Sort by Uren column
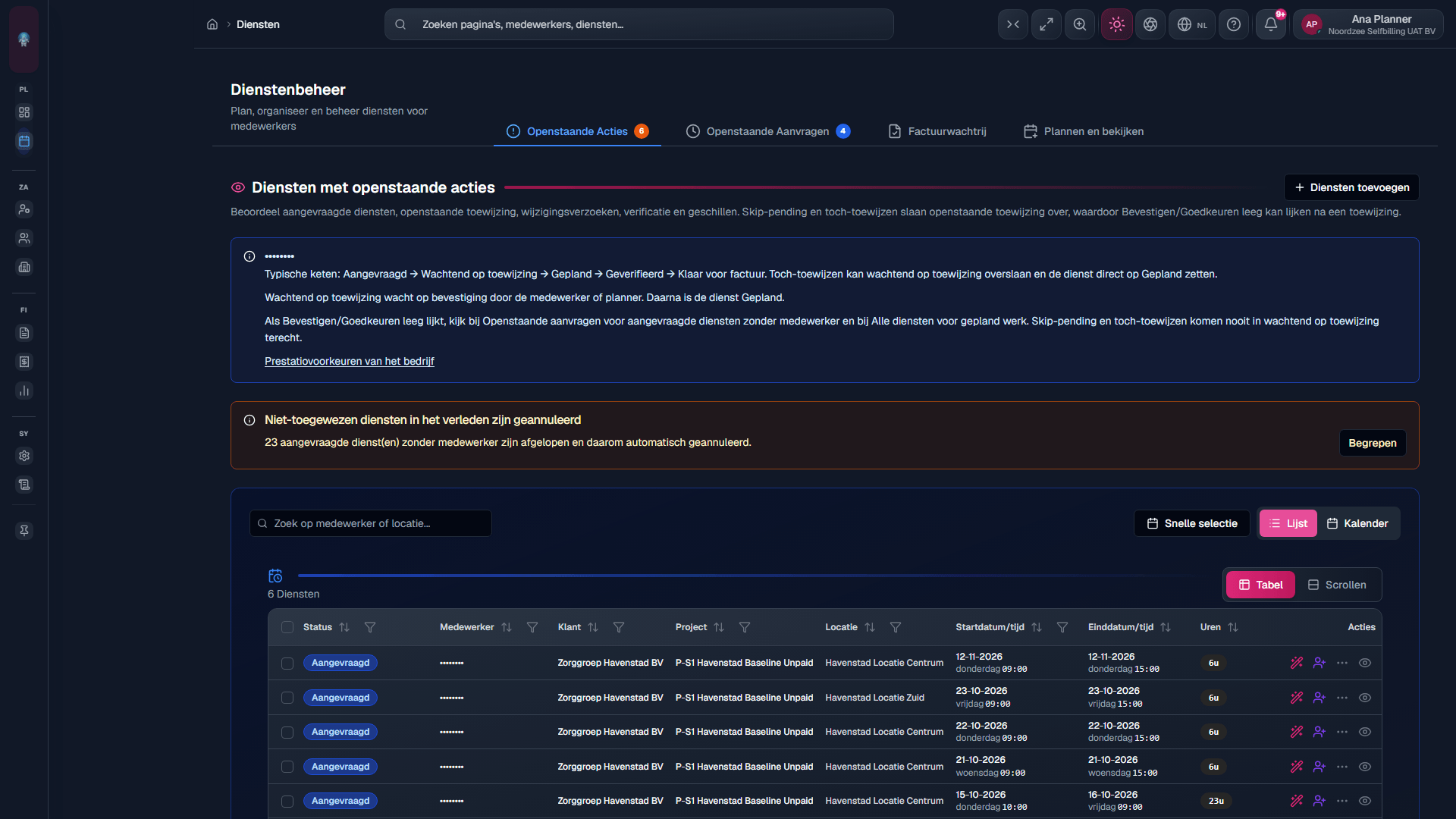The height and width of the screenshot is (819, 1456). pyautogui.click(x=1233, y=627)
